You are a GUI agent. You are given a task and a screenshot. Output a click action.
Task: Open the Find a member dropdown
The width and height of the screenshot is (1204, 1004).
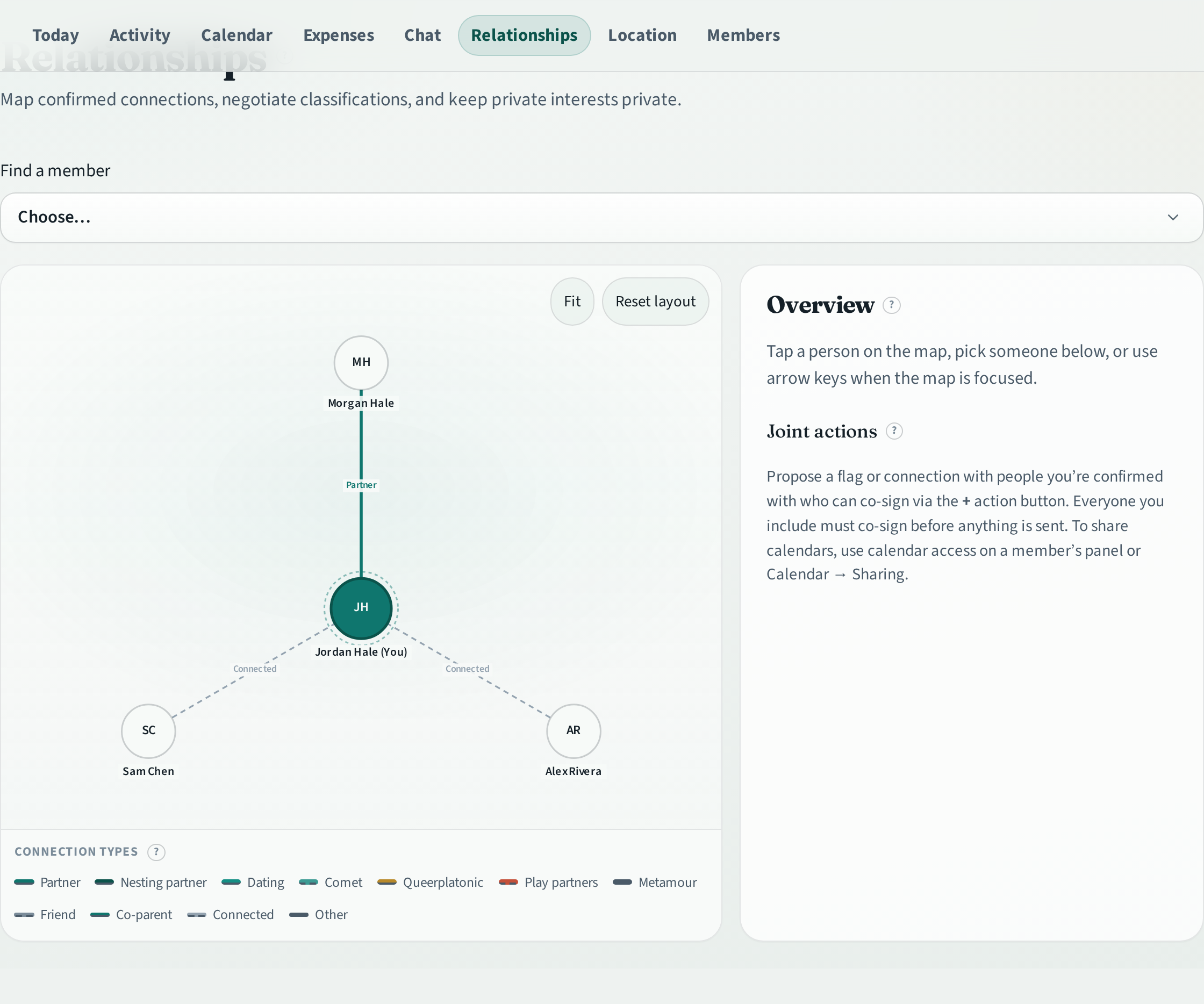[x=601, y=217]
